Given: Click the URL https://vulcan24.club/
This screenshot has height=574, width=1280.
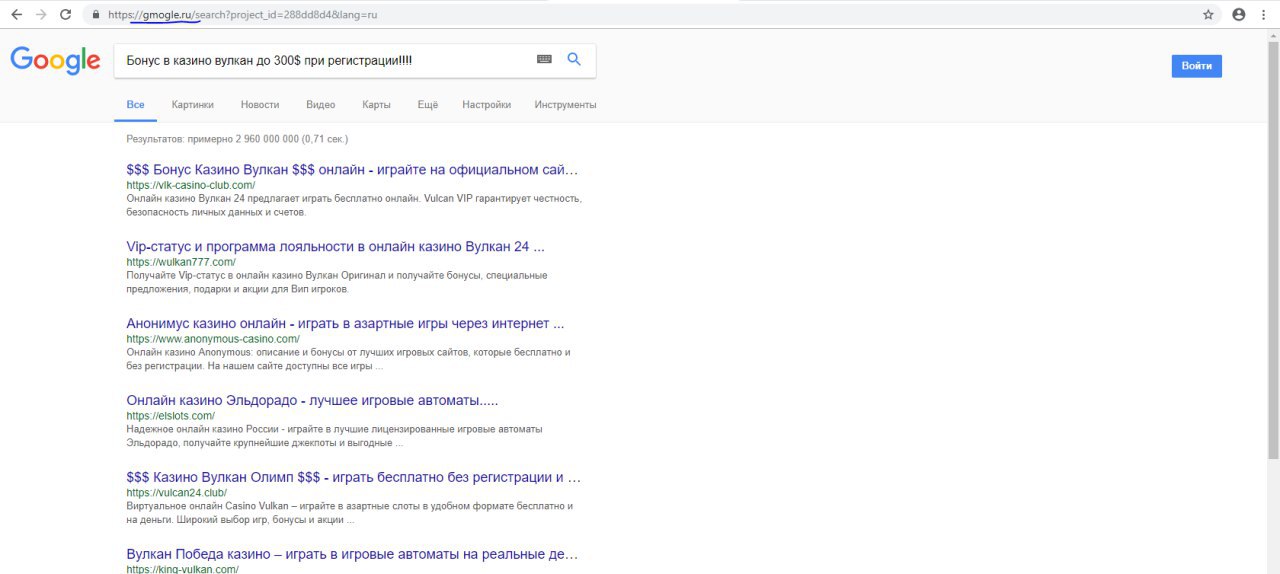Looking at the screenshot, I should tap(176, 493).
